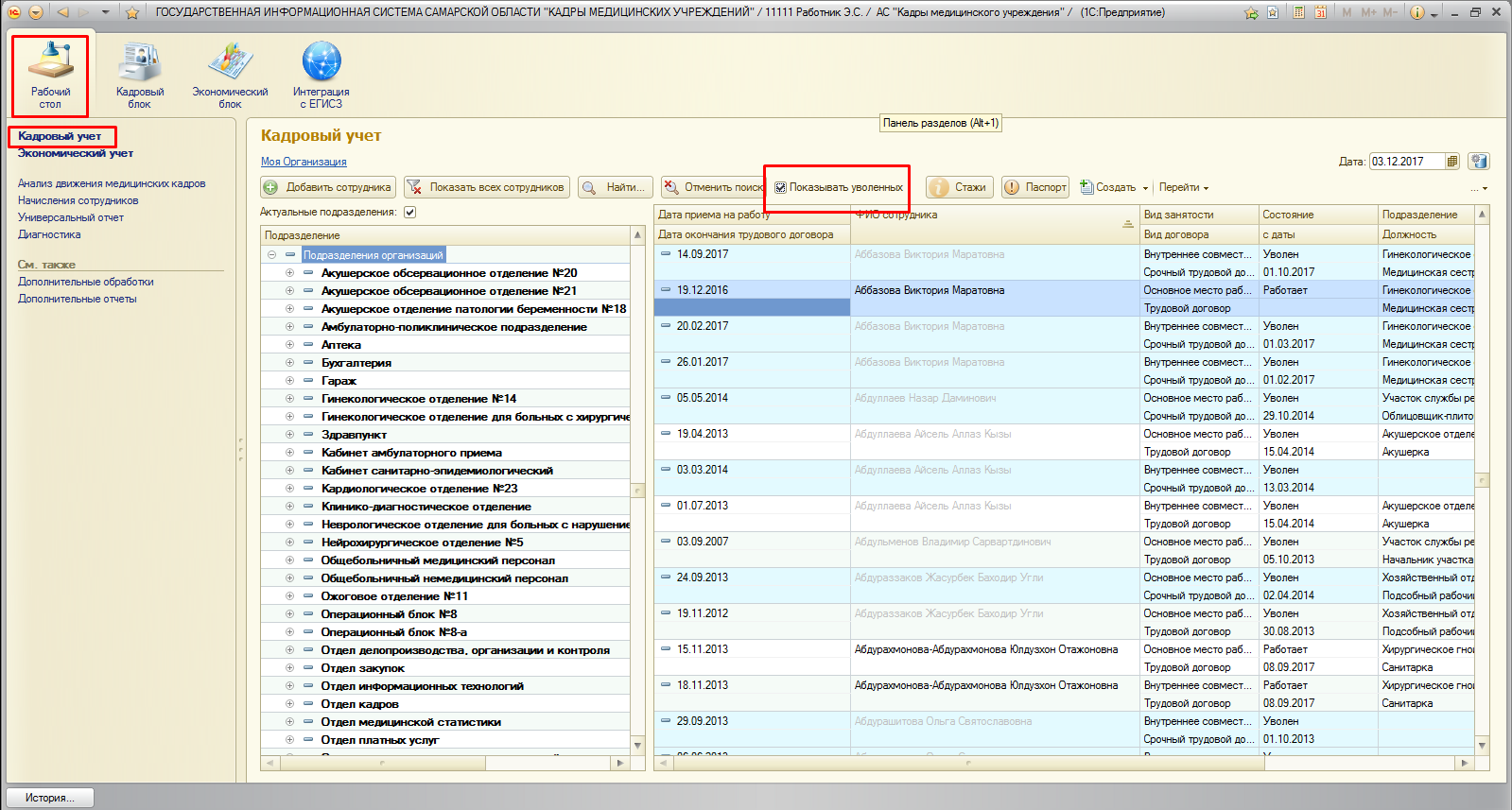Click the favorites star icon
Viewport: 1512px width, 810px height.
click(132, 12)
